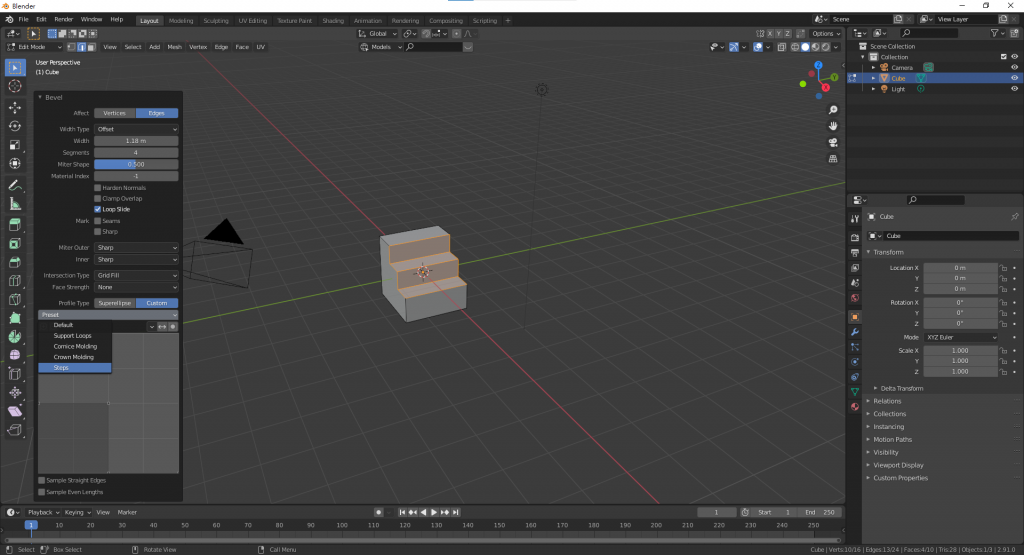Open Render properties tab icon
The image size is (1024, 555).
pyautogui.click(x=855, y=237)
